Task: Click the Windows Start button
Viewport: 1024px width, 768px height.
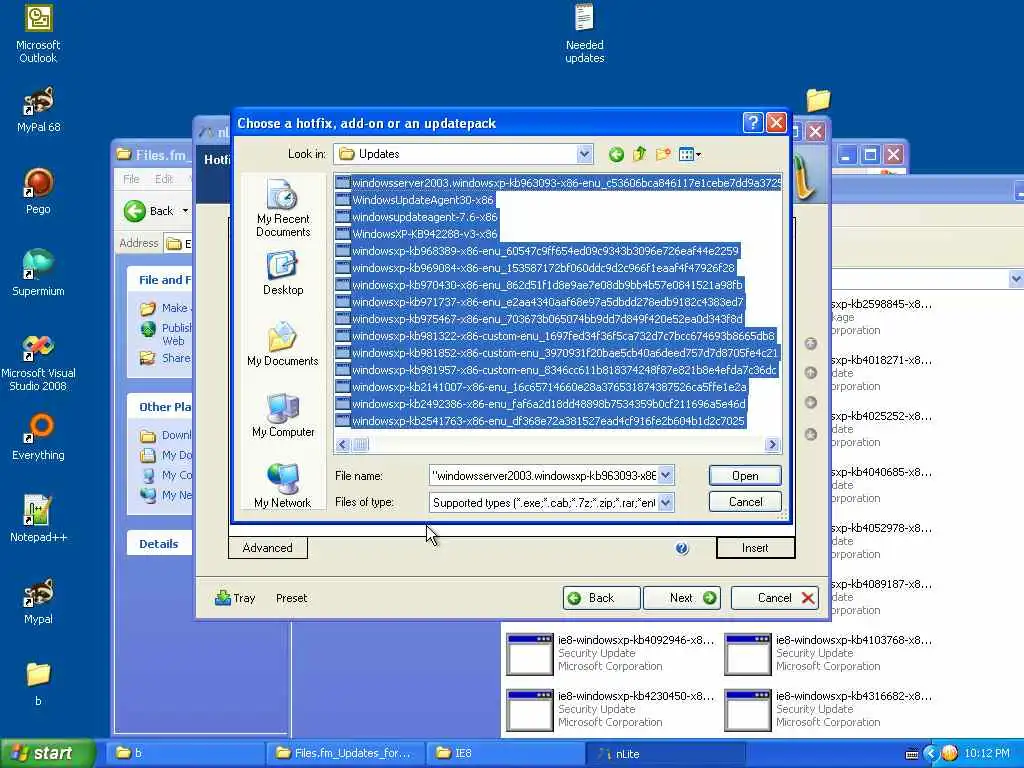Action: pos(48,753)
